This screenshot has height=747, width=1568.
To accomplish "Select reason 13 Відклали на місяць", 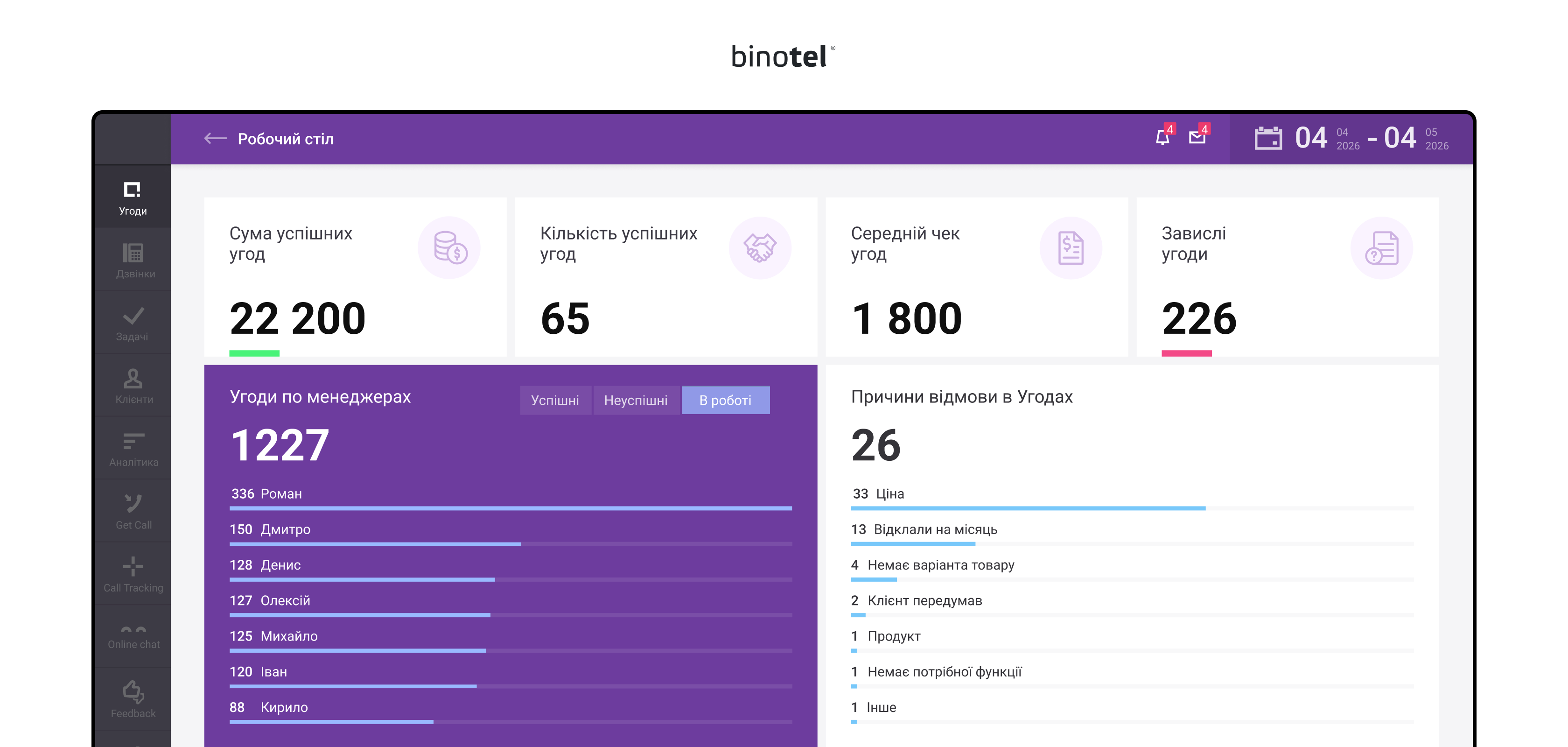I will 1132,534.
